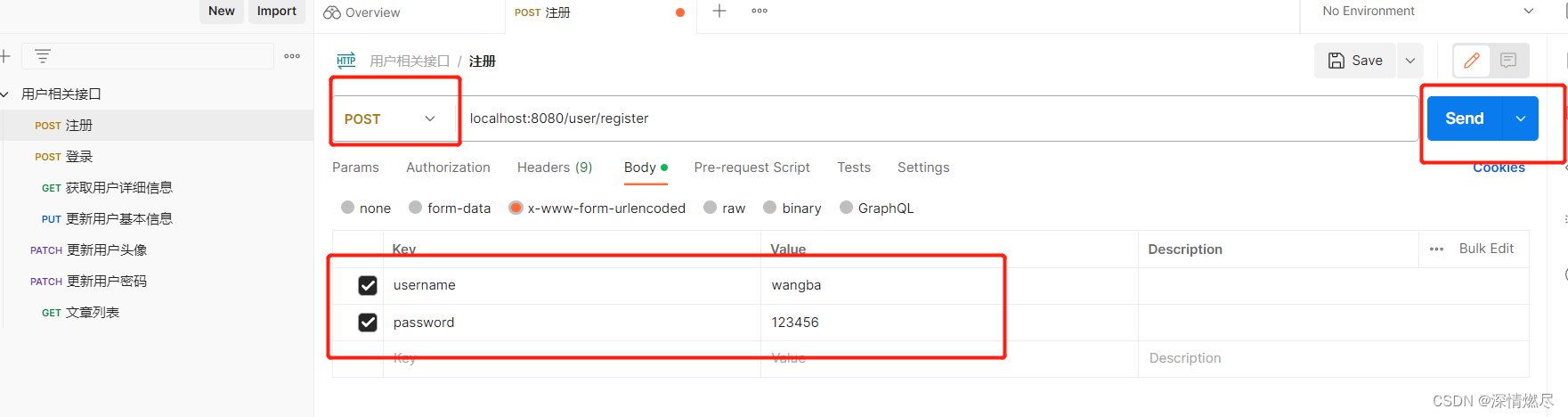Viewport: 1568px width, 417px height.
Task: Open the GET 文章列表 request
Action: 157,313
